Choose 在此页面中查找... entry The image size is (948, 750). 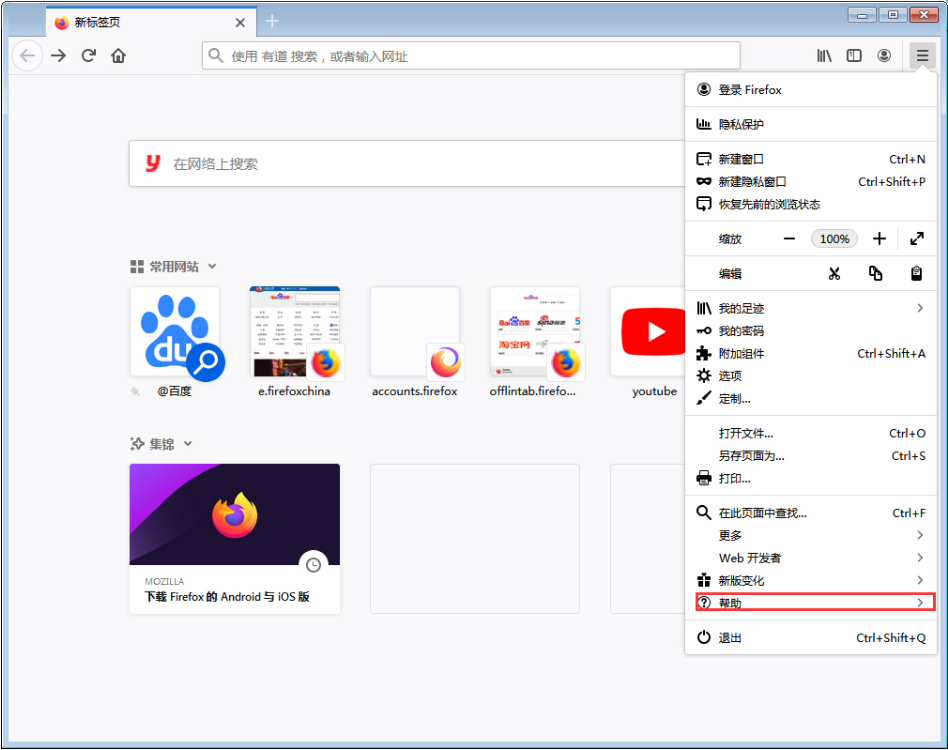click(811, 513)
